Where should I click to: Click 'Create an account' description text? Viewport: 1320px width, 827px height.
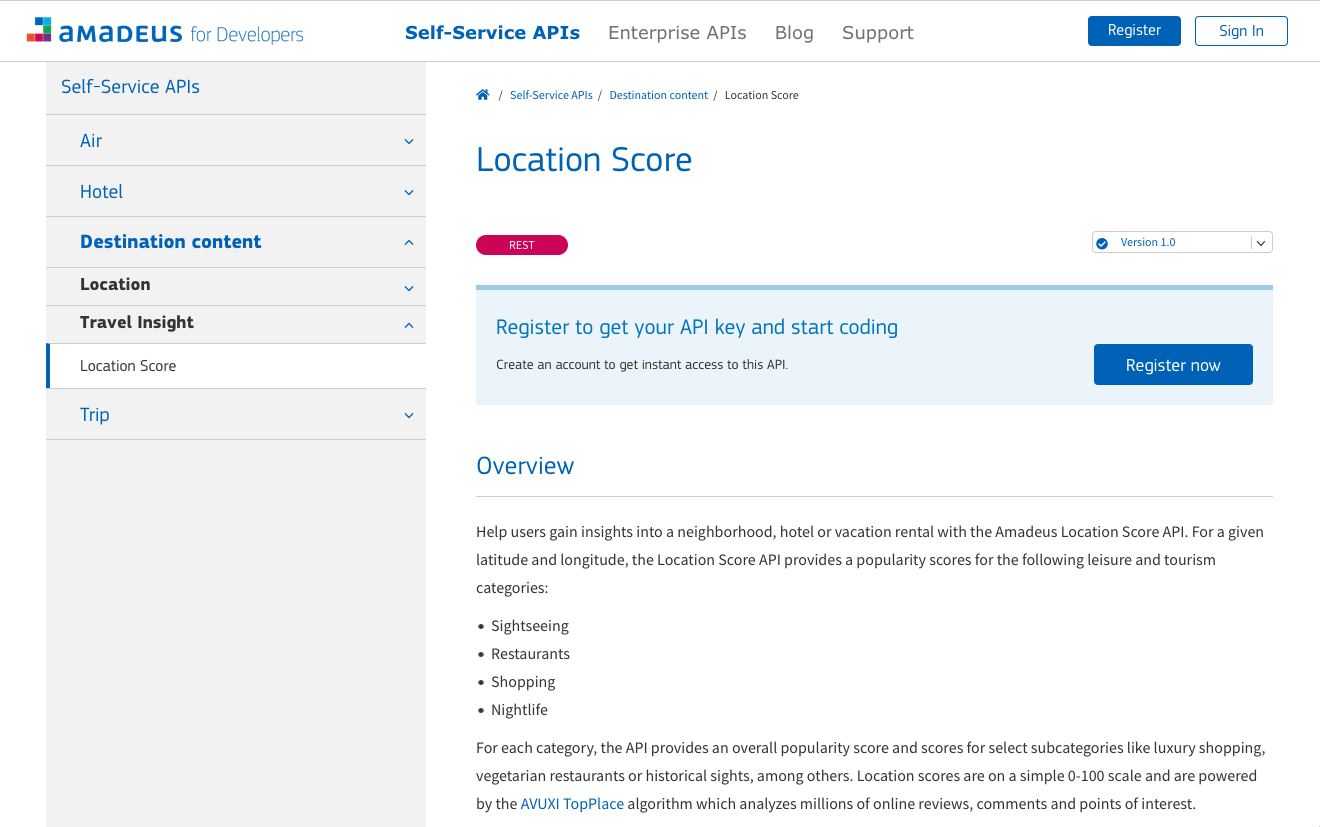[642, 365]
